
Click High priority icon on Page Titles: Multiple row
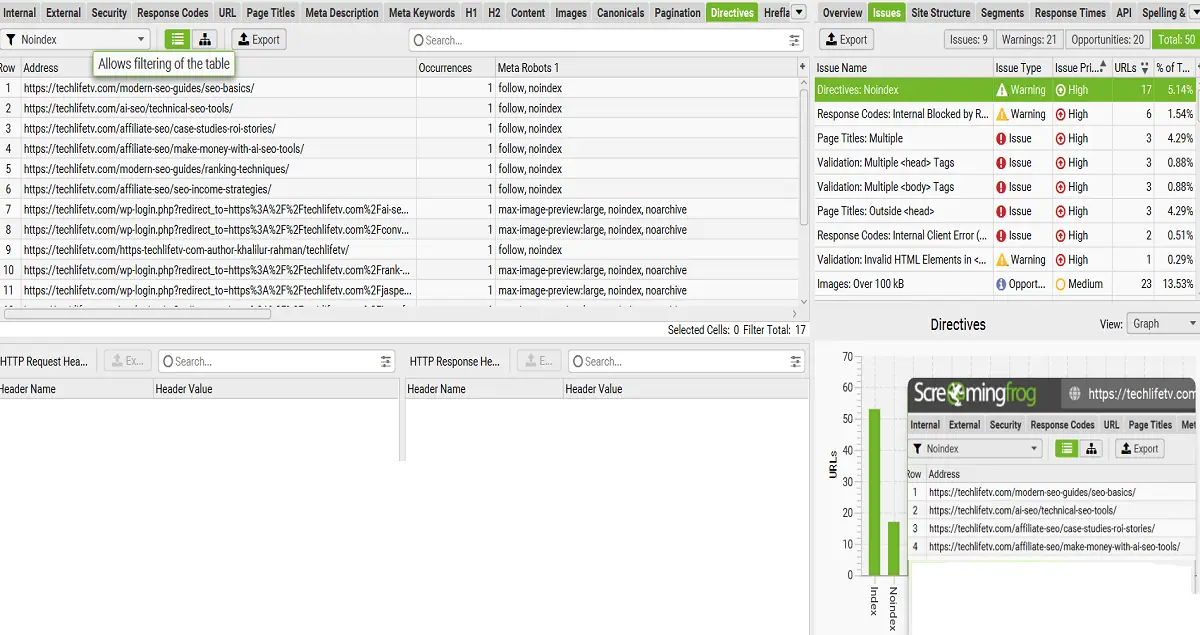pyautogui.click(x=1061, y=138)
